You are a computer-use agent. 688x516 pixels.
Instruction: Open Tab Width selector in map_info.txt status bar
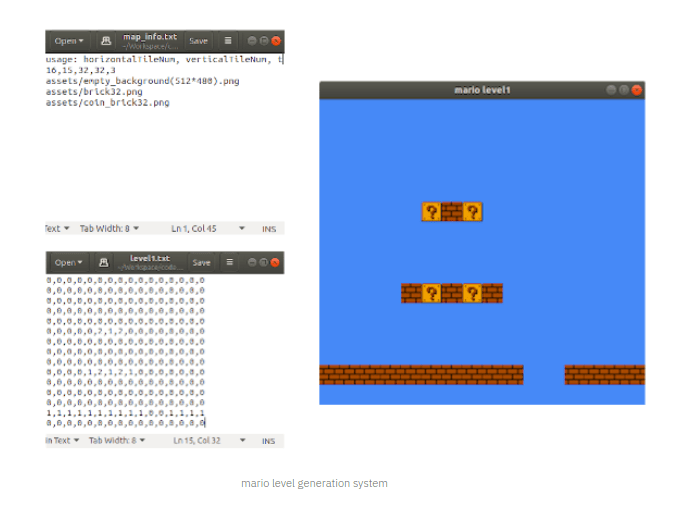click(109, 229)
